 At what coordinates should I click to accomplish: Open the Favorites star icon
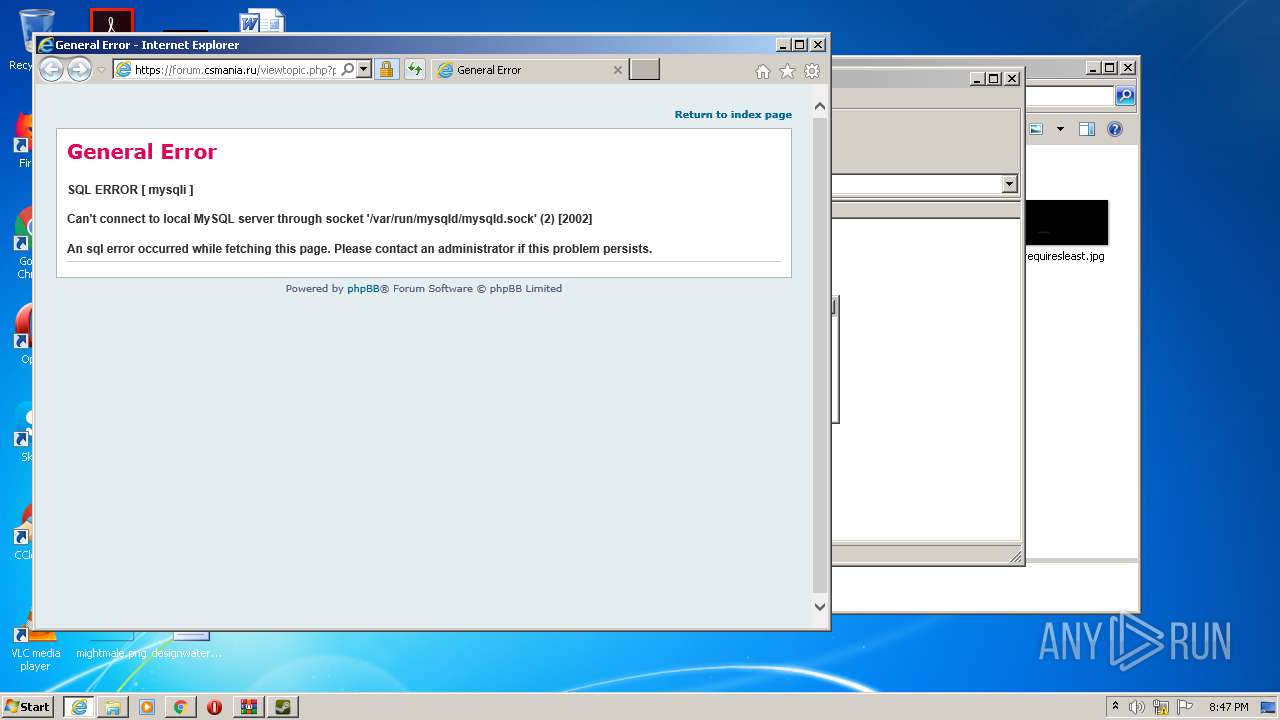[x=787, y=71]
